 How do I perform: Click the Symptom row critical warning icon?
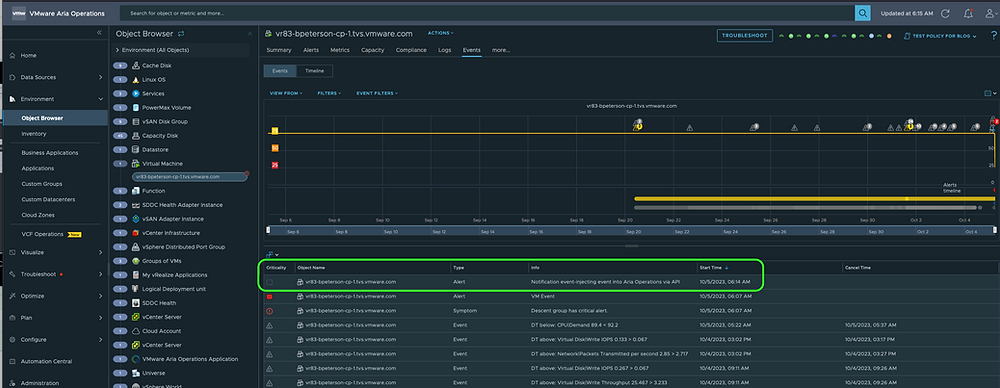269,311
